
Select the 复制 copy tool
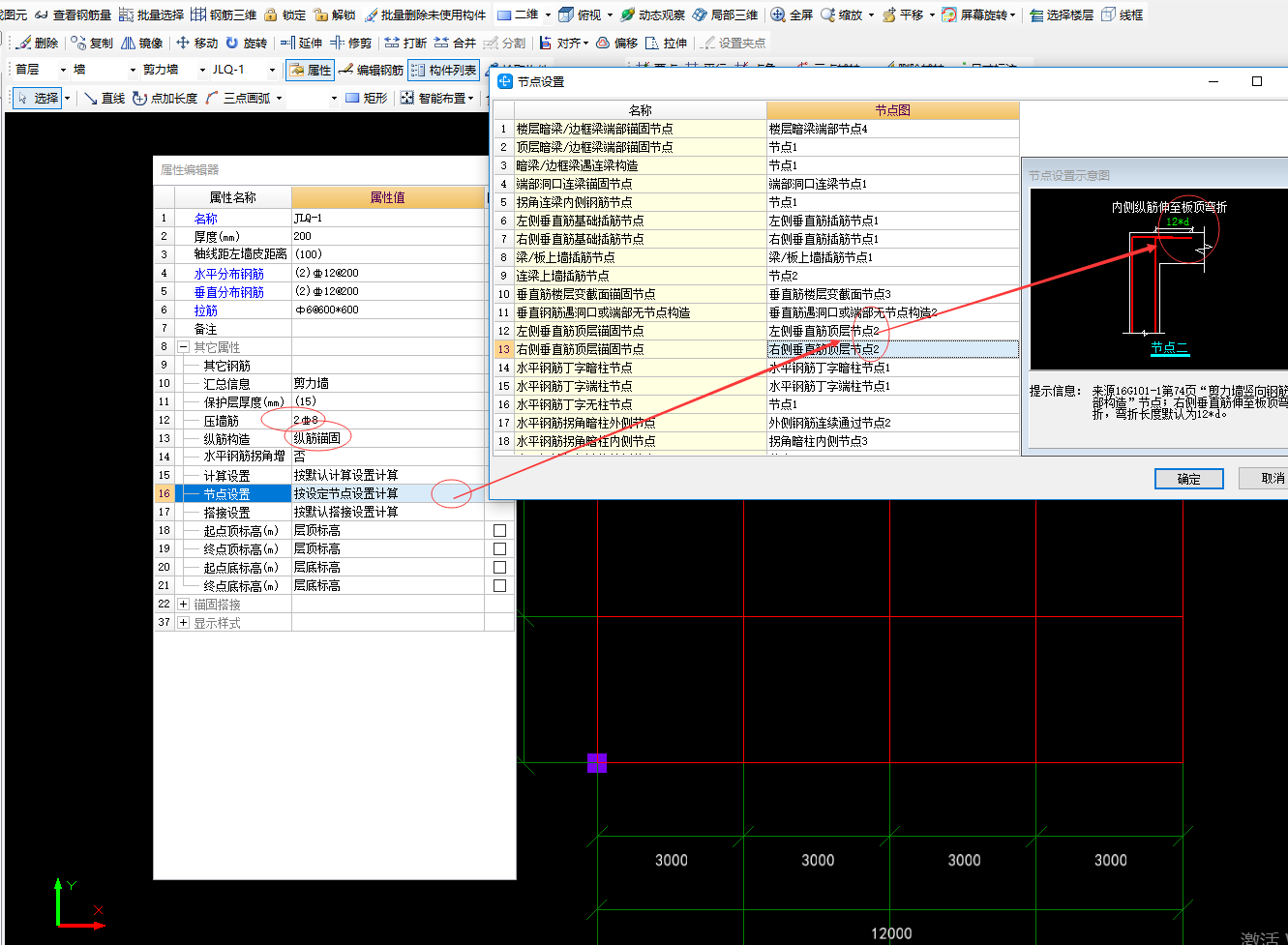point(92,43)
